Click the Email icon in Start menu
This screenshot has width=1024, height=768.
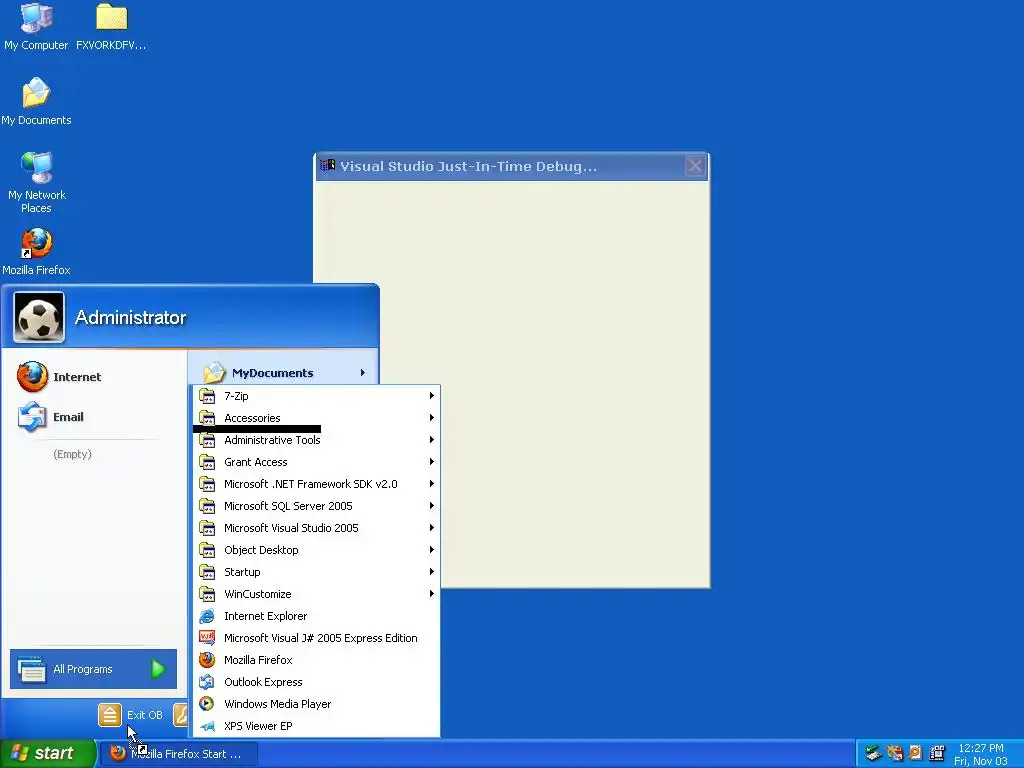32,417
